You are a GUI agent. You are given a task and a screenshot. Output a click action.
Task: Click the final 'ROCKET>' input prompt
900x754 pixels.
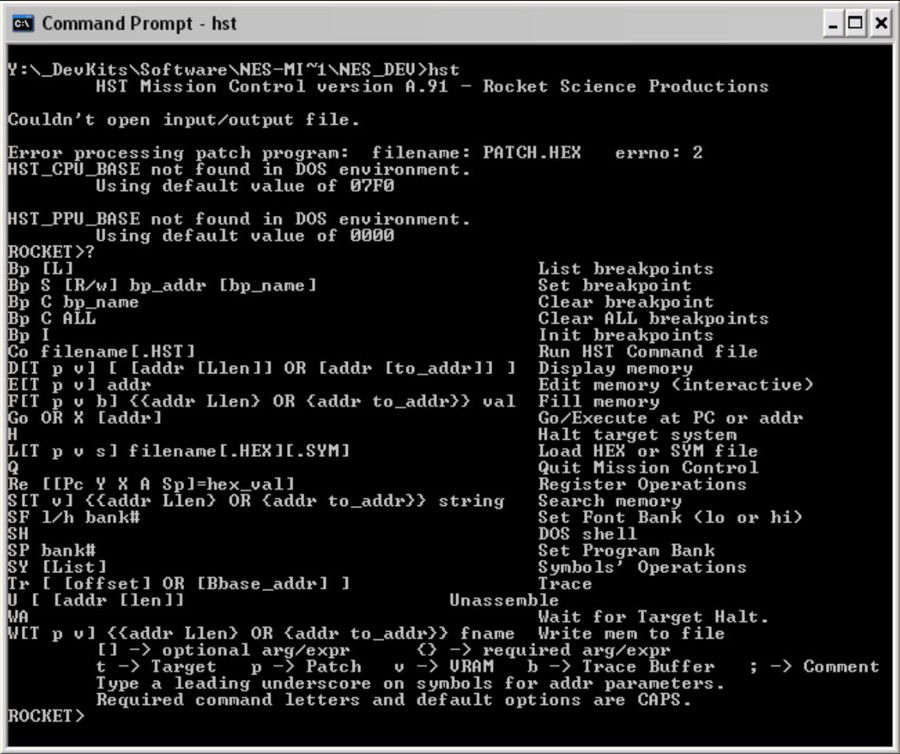pos(46,717)
